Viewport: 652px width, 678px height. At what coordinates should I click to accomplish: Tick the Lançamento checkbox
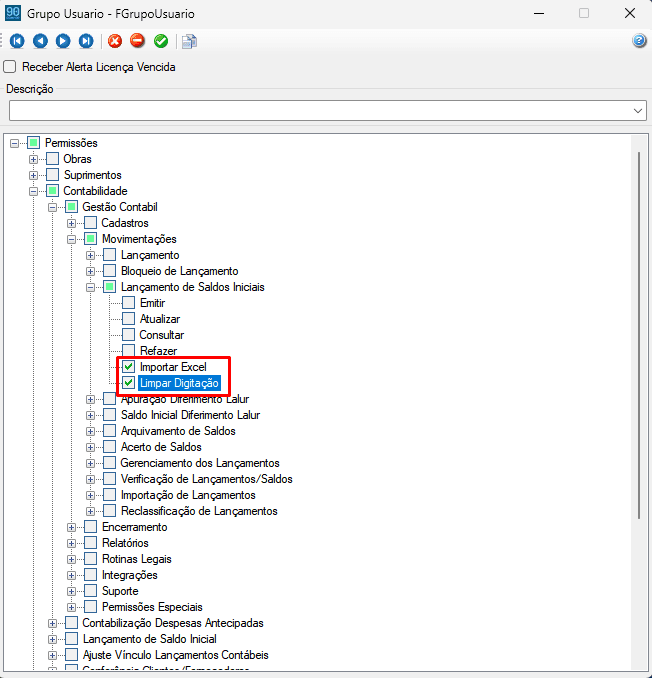pos(109,255)
